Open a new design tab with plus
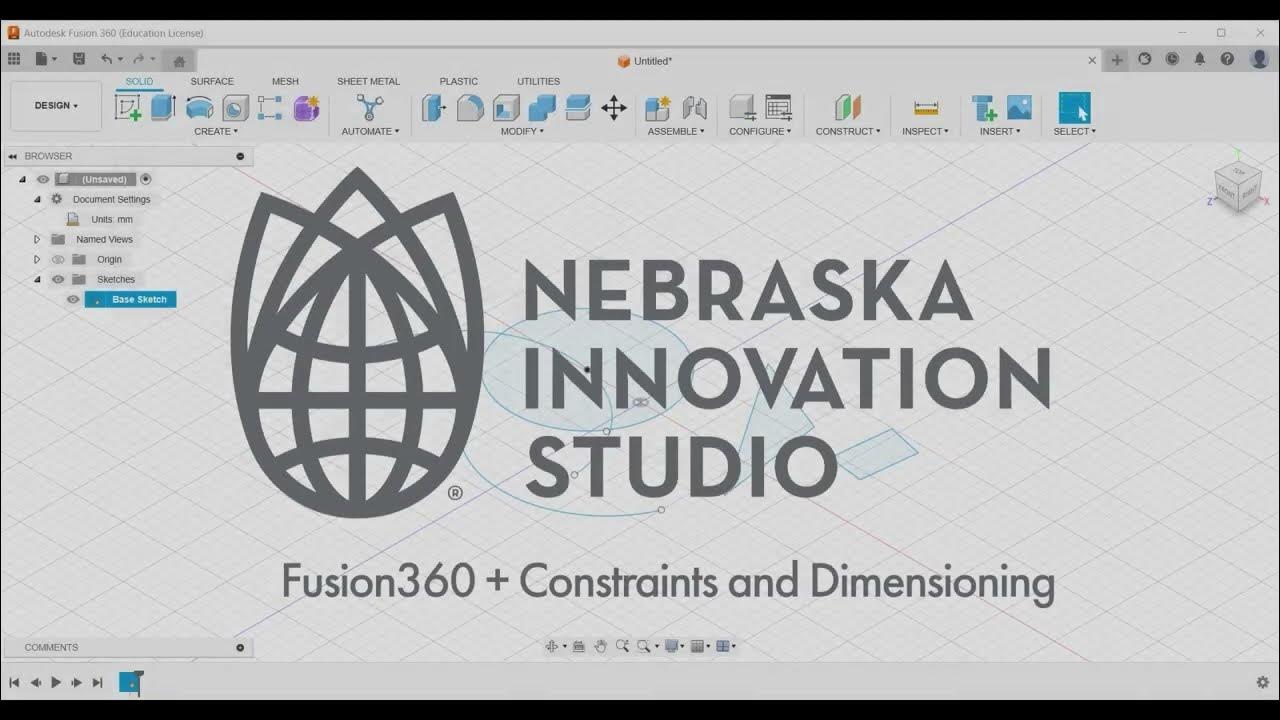 pos(1117,60)
